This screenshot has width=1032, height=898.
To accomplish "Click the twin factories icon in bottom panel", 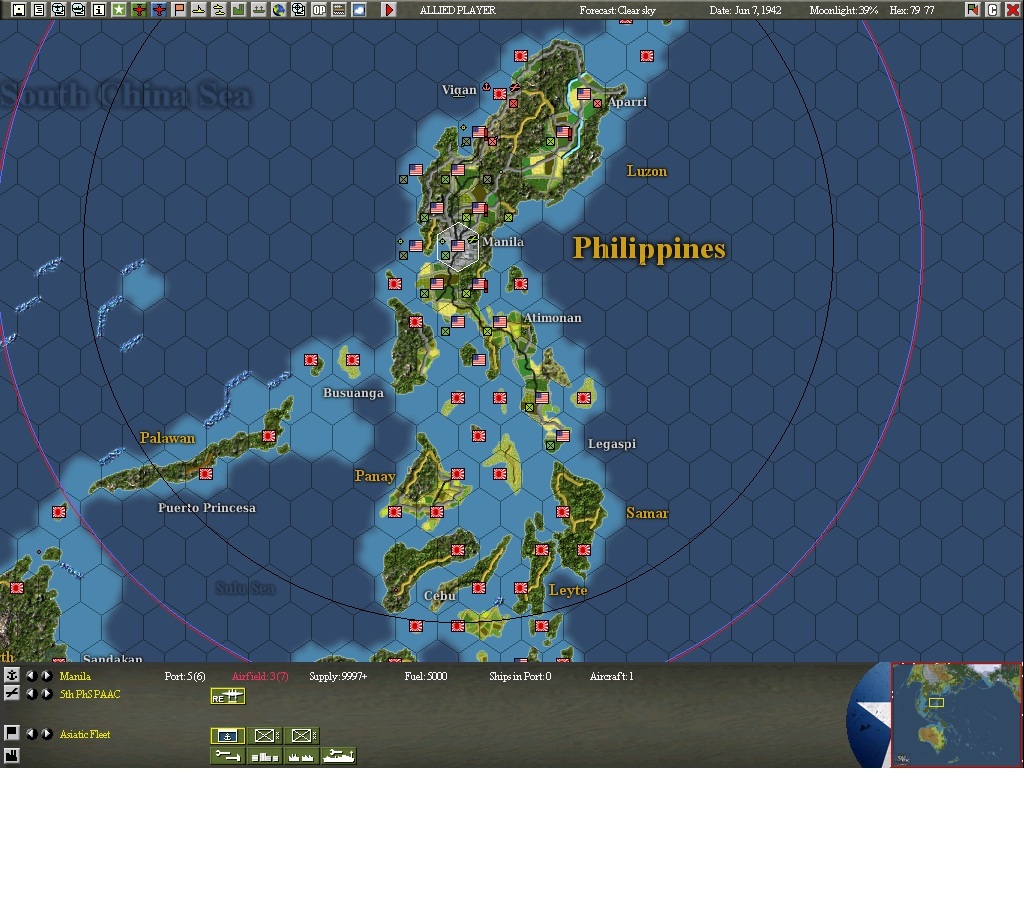I will [x=302, y=756].
